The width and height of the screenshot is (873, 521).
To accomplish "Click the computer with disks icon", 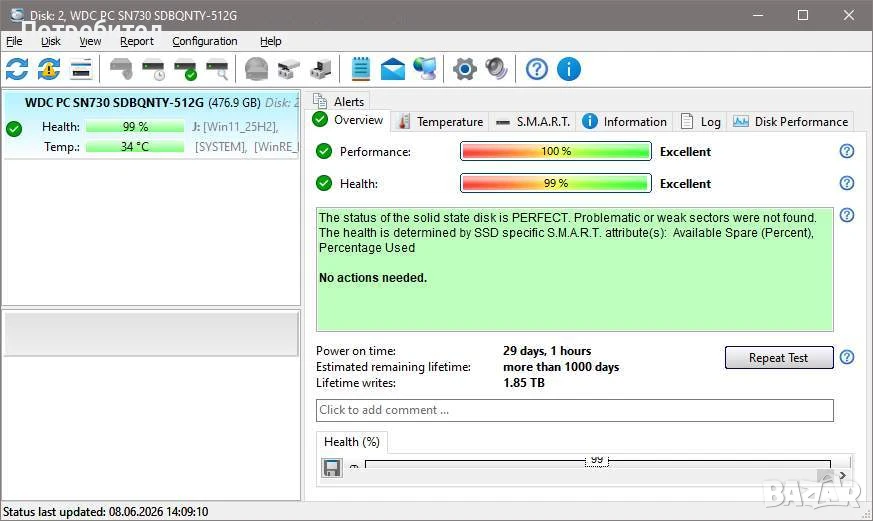I will pos(321,69).
